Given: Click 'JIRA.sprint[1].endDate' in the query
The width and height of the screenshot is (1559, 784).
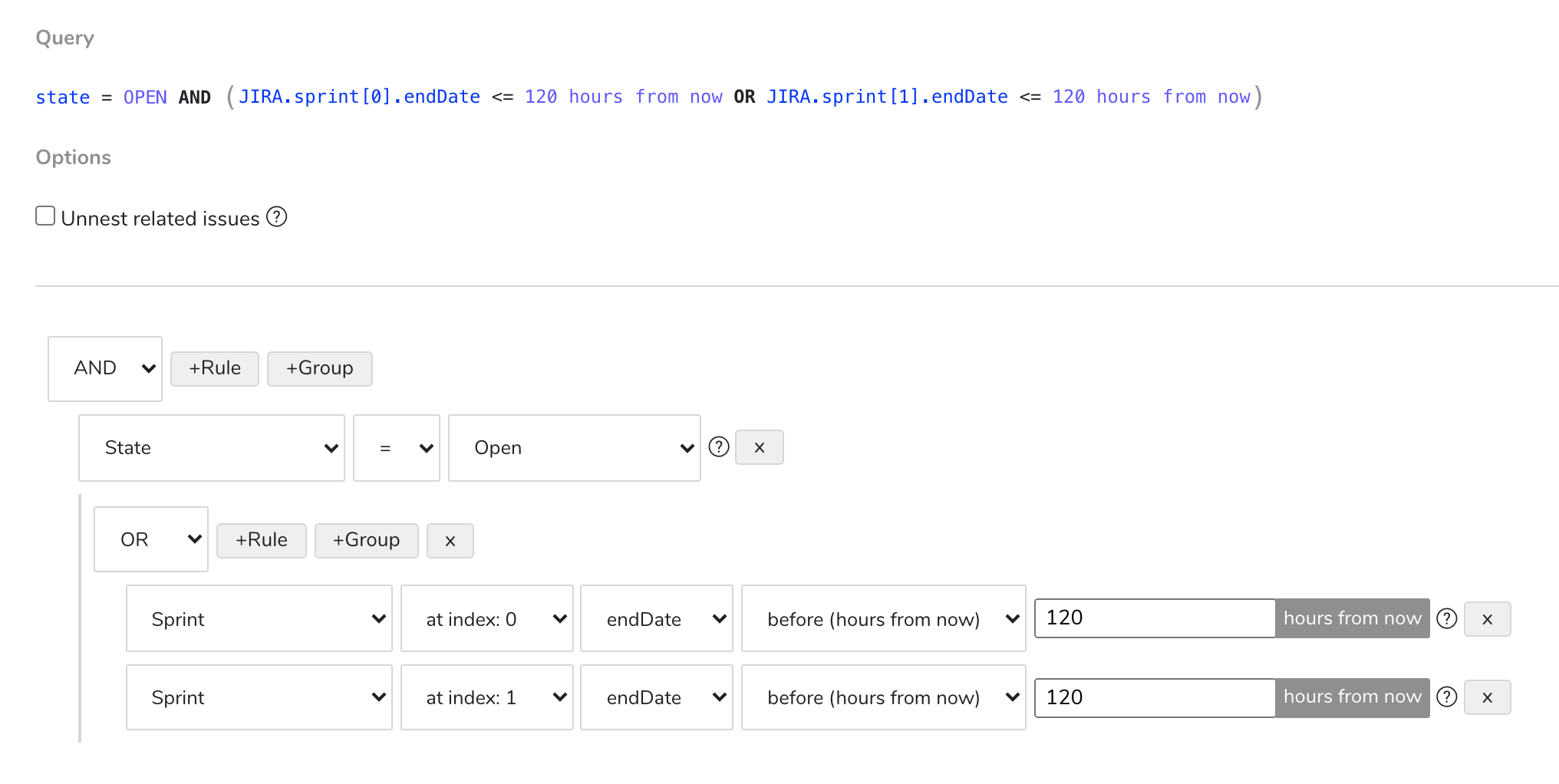Looking at the screenshot, I should [888, 97].
